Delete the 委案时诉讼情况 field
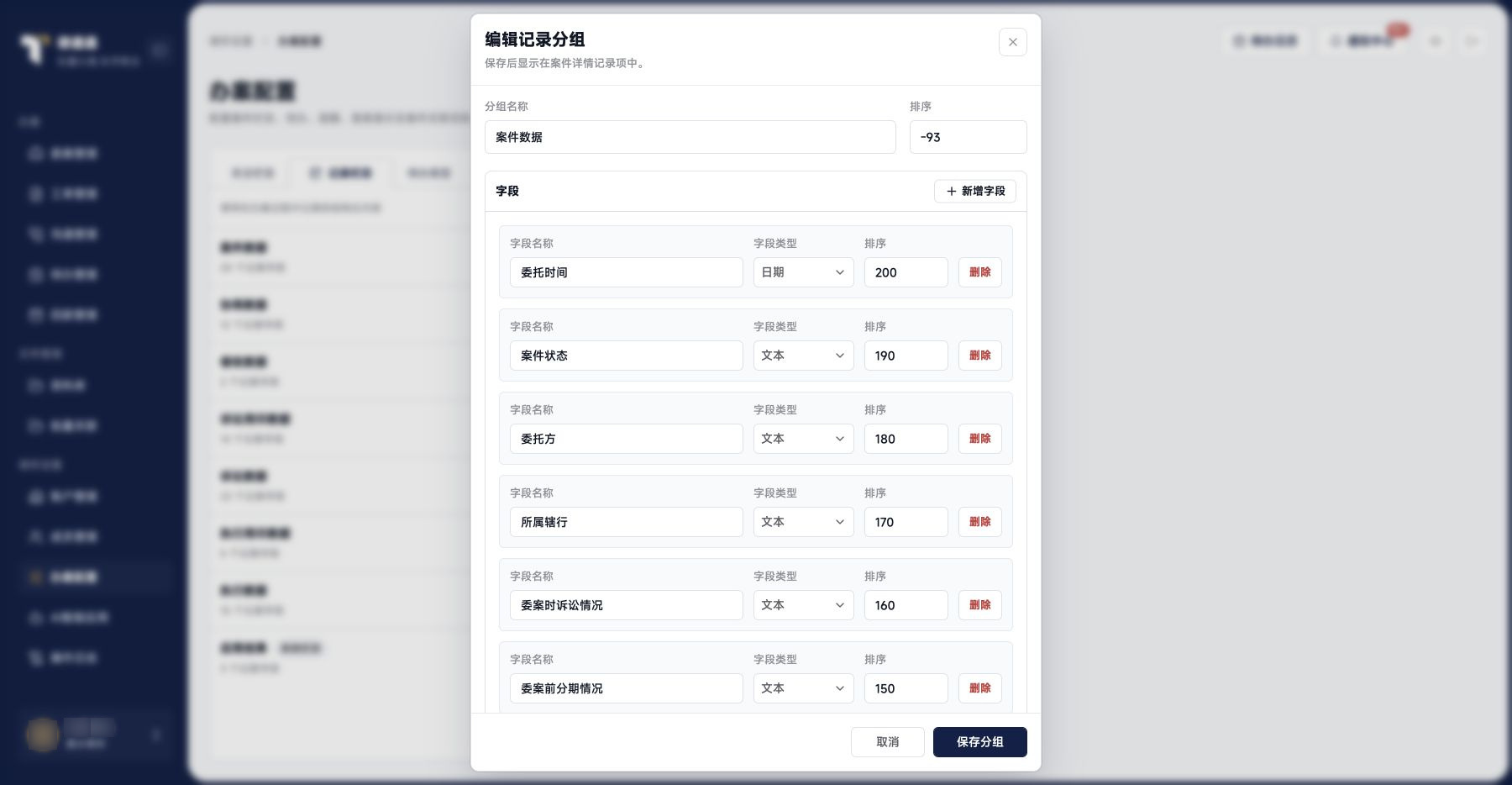Image resolution: width=1512 pixels, height=785 pixels. (979, 605)
